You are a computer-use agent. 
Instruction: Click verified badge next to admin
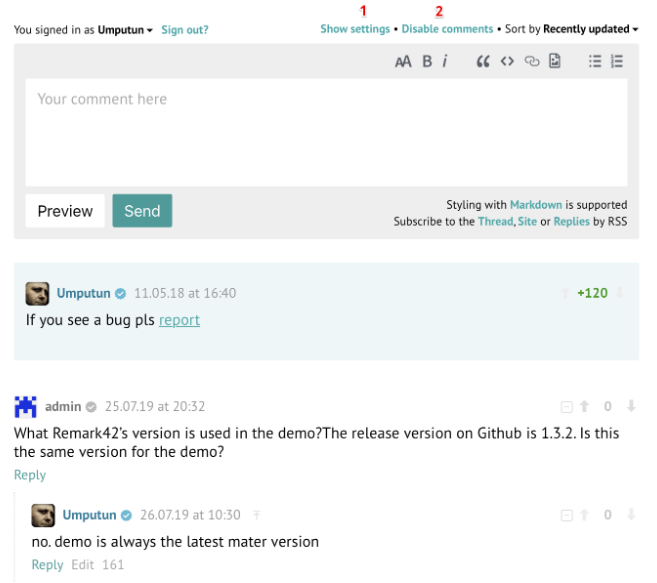click(91, 407)
